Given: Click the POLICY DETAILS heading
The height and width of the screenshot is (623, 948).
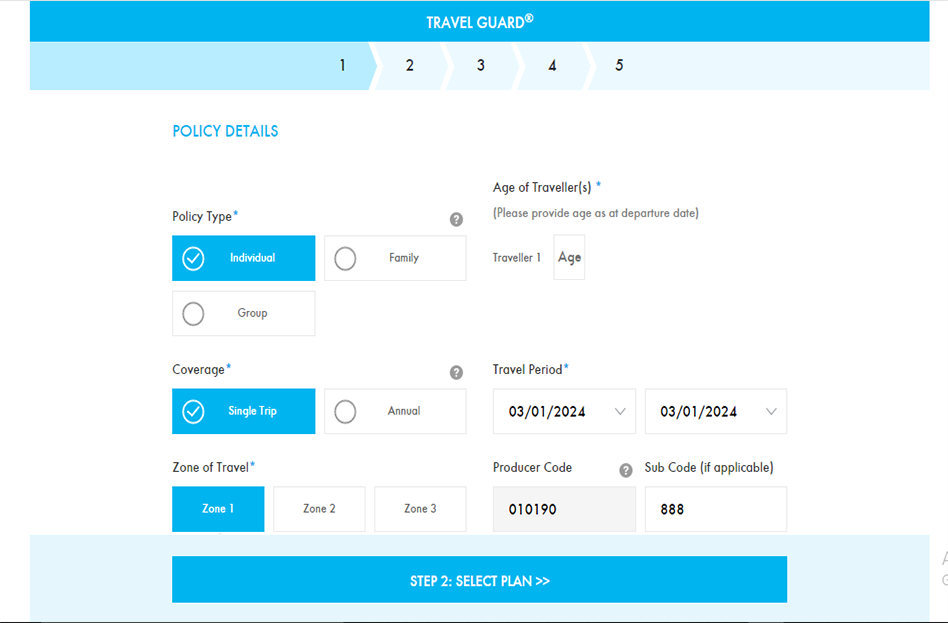Looking at the screenshot, I should [226, 131].
